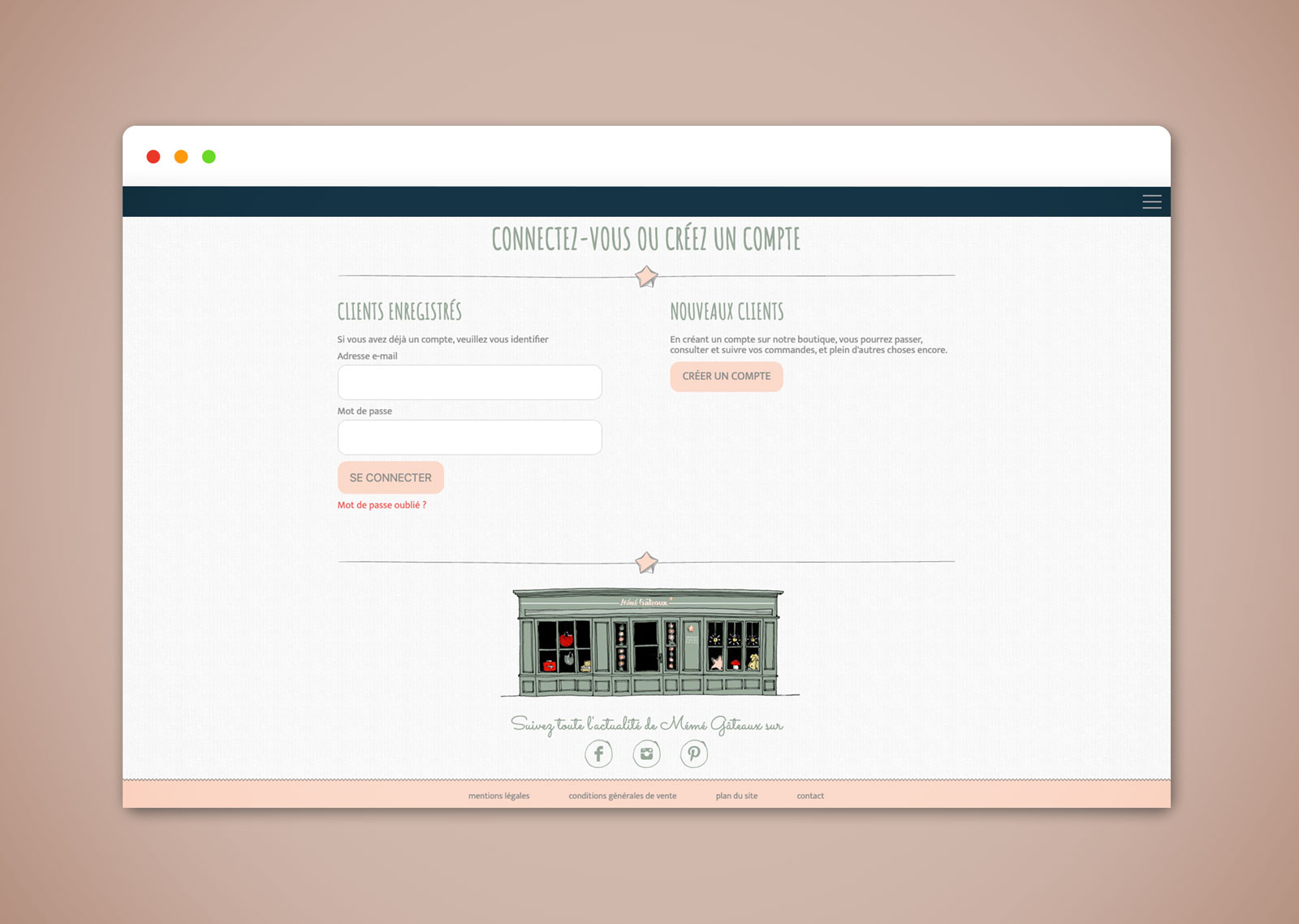Click the Pinterest icon

693,754
